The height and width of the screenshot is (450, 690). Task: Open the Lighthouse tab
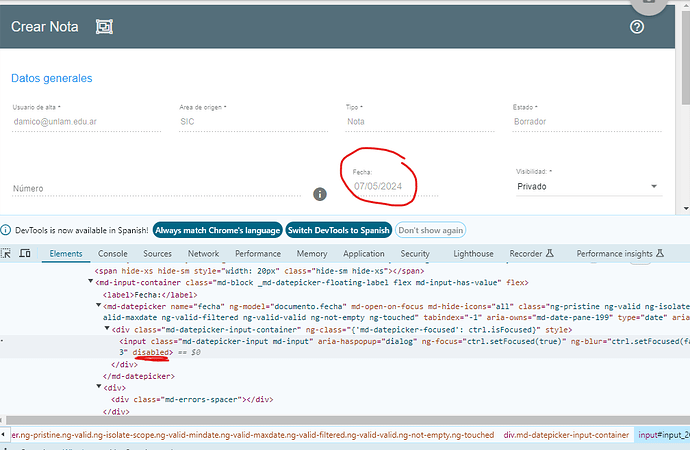click(473, 254)
